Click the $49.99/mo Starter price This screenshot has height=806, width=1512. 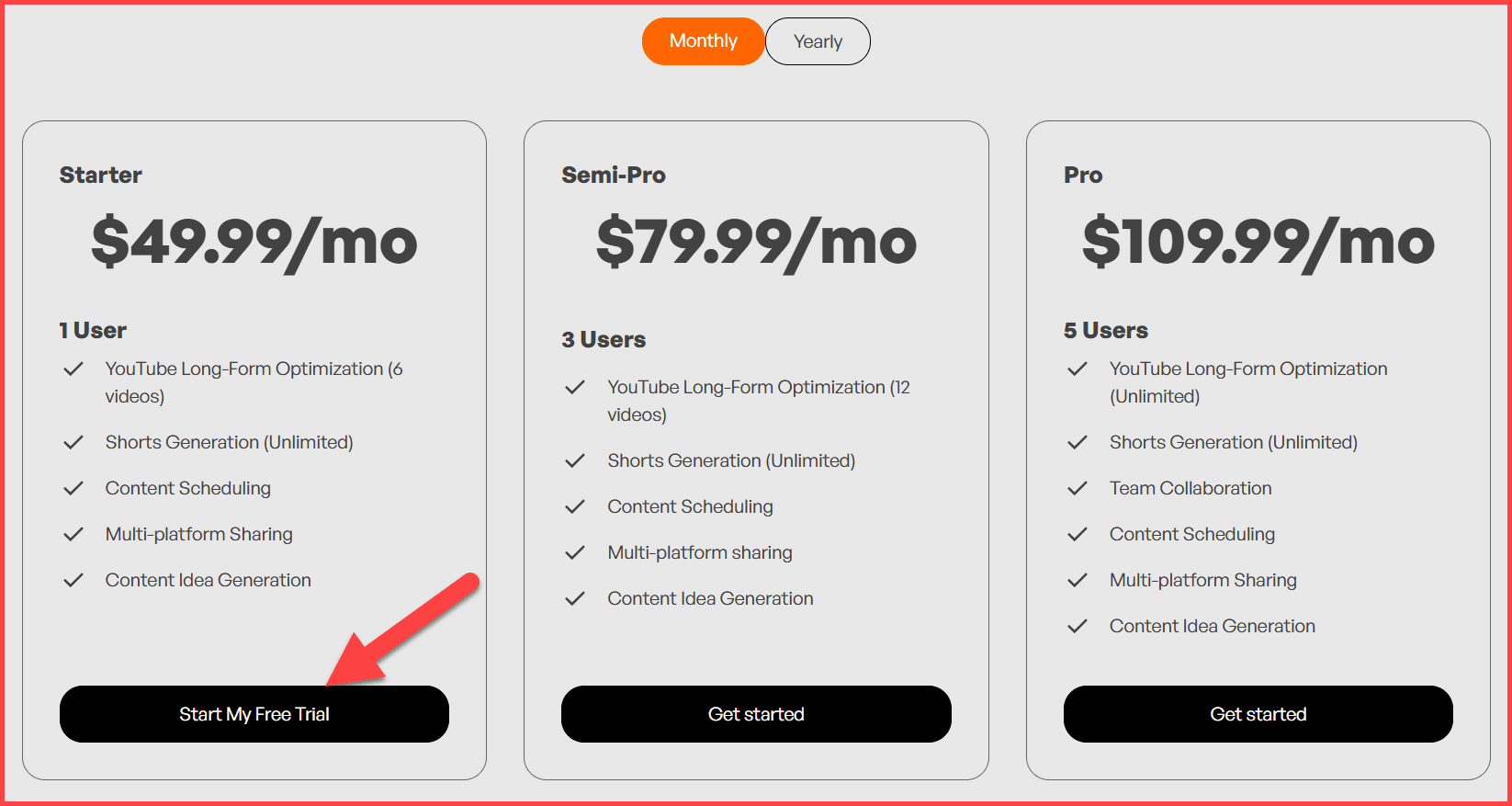pyautogui.click(x=254, y=243)
